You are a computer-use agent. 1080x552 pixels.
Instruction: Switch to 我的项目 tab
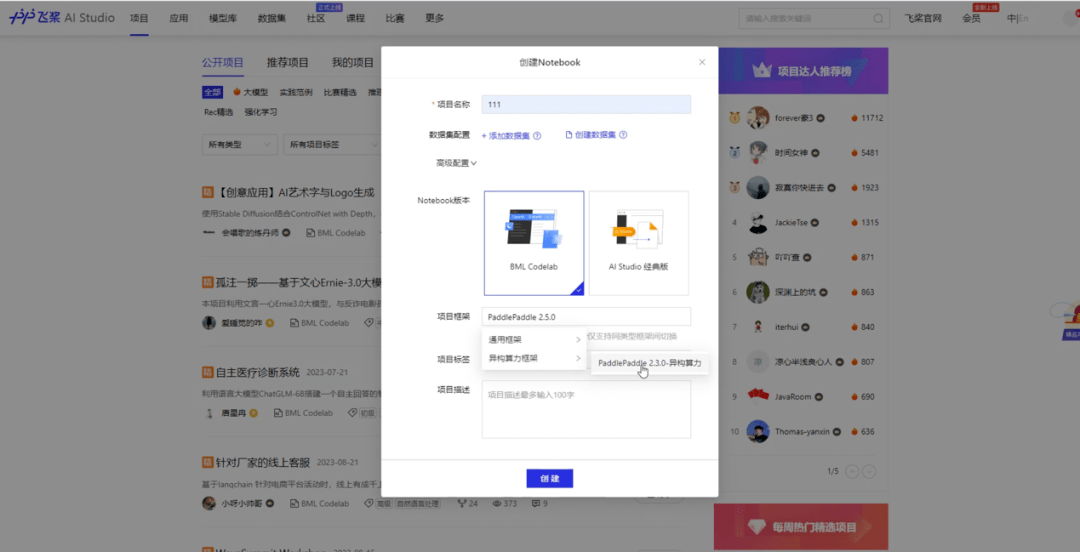coord(353,62)
